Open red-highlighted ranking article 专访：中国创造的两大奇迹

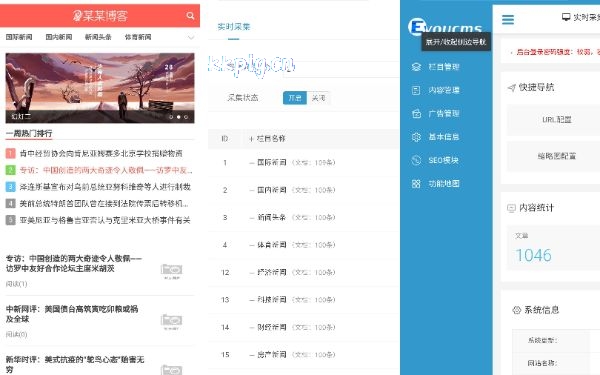[106, 170]
